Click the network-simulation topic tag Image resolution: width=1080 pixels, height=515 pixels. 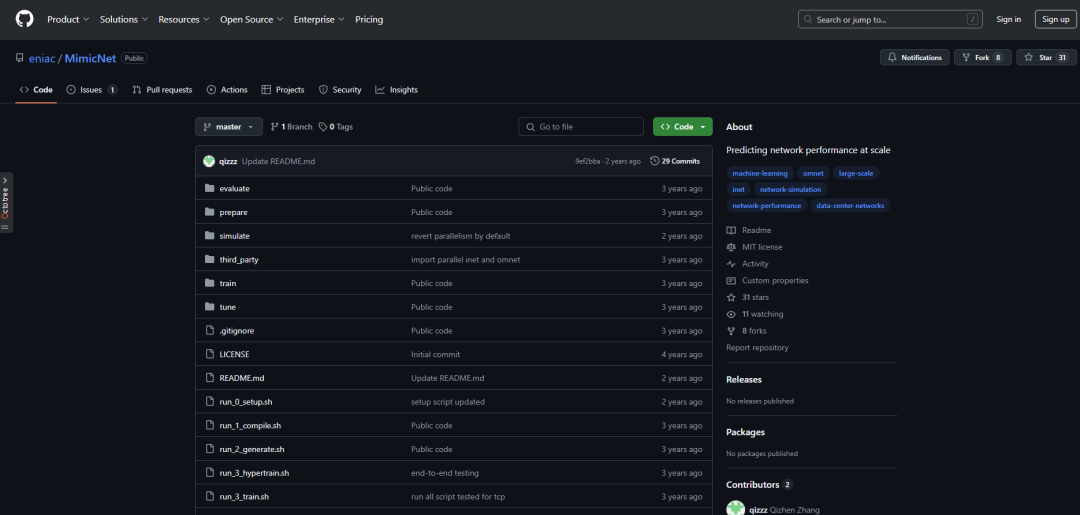click(790, 189)
